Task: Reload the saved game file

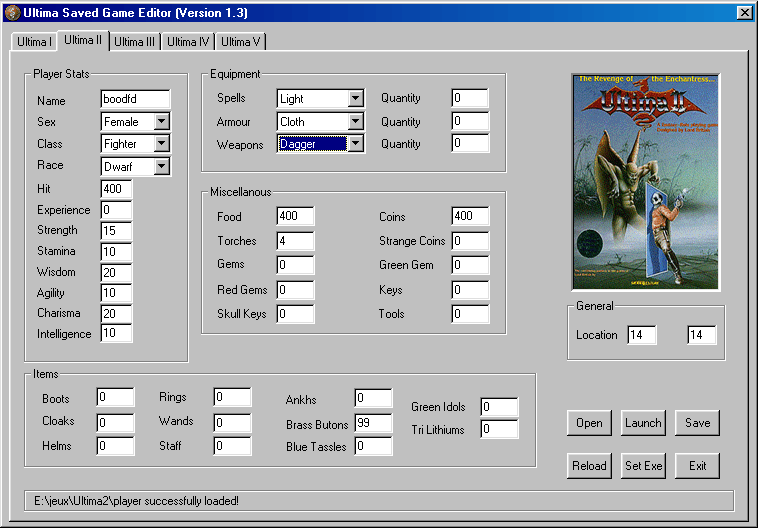Action: tap(589, 466)
